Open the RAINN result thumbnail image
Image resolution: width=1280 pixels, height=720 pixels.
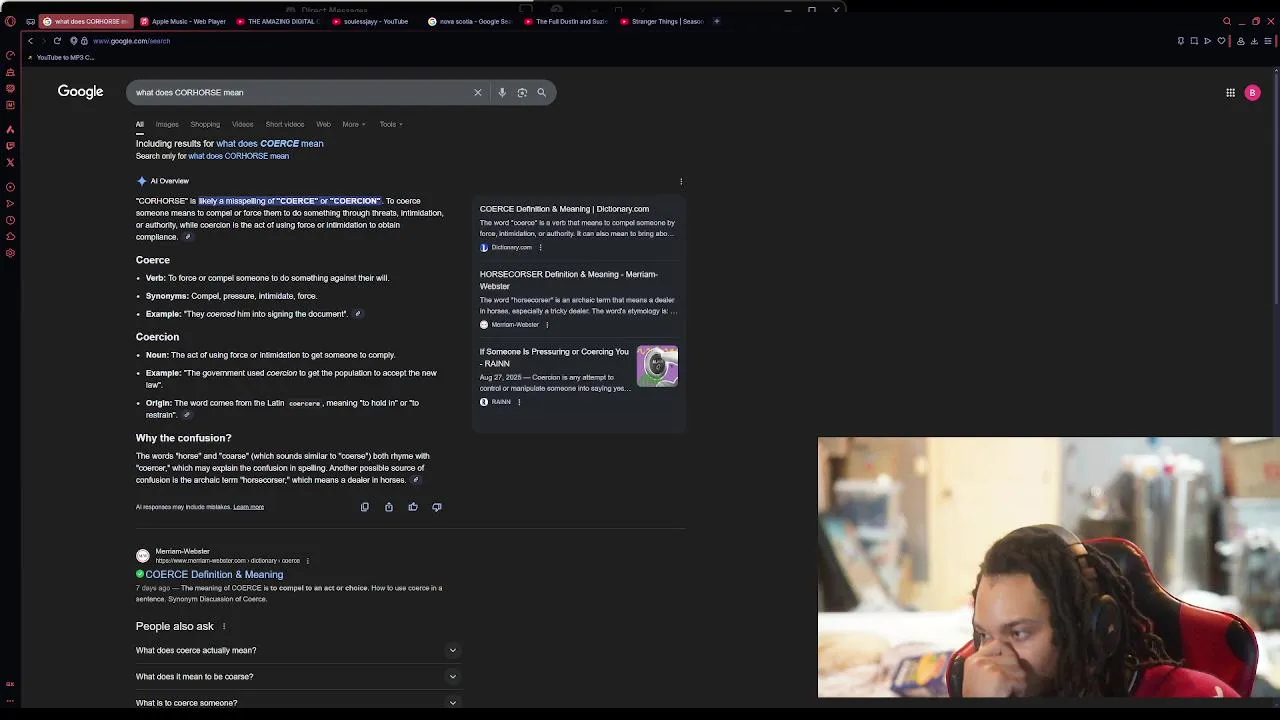(x=657, y=366)
